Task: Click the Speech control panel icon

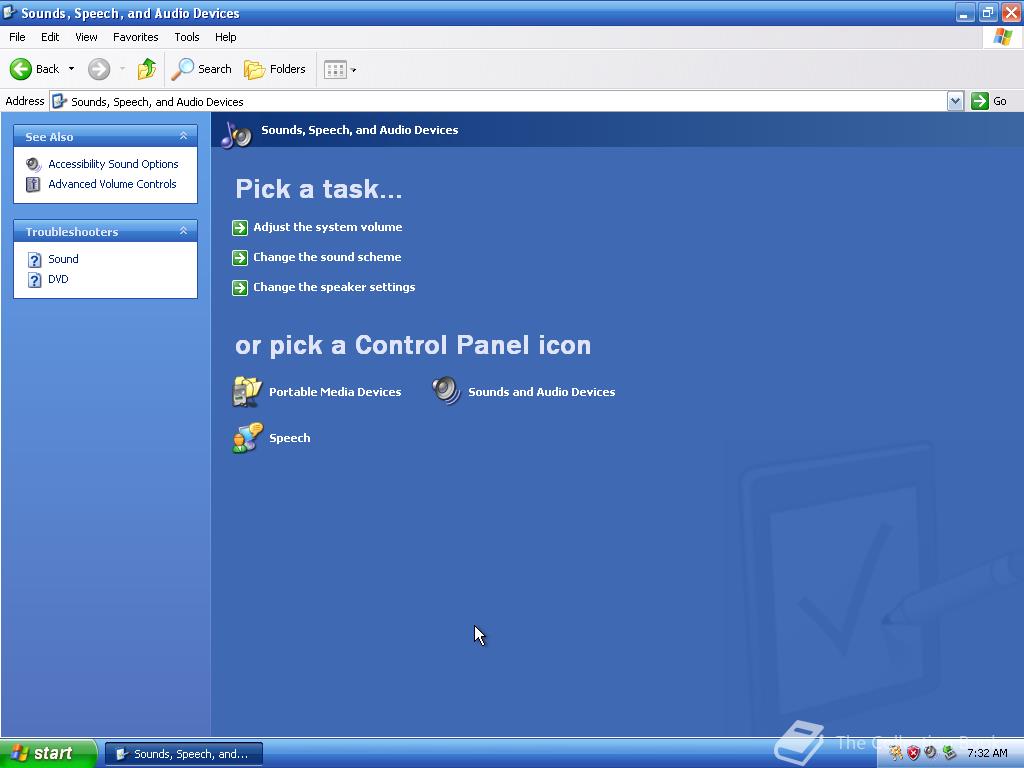Action: pos(248,438)
